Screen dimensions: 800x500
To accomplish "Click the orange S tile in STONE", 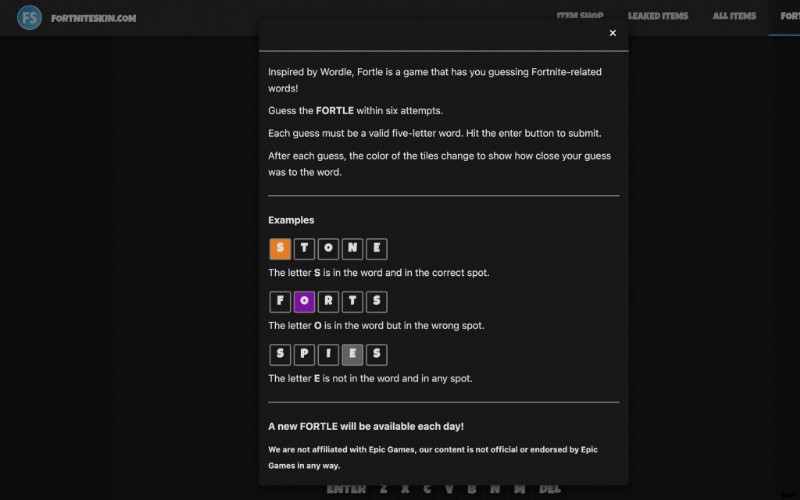I will click(280, 249).
